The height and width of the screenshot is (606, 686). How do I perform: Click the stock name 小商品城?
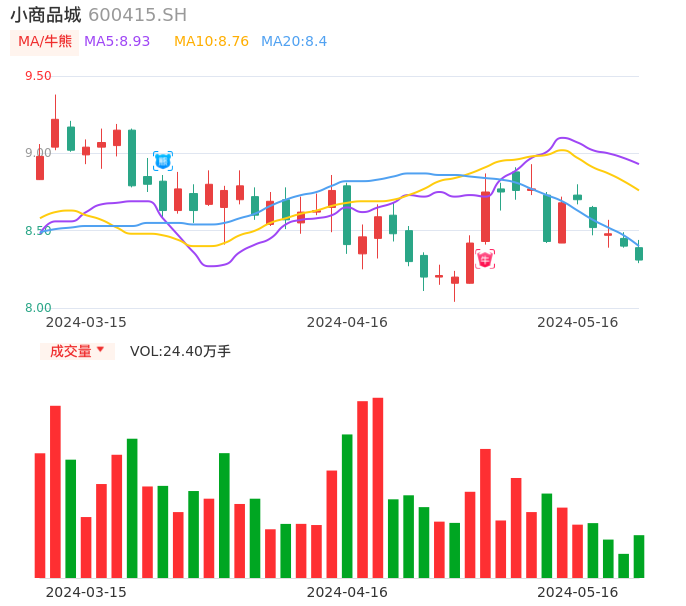(x=46, y=15)
